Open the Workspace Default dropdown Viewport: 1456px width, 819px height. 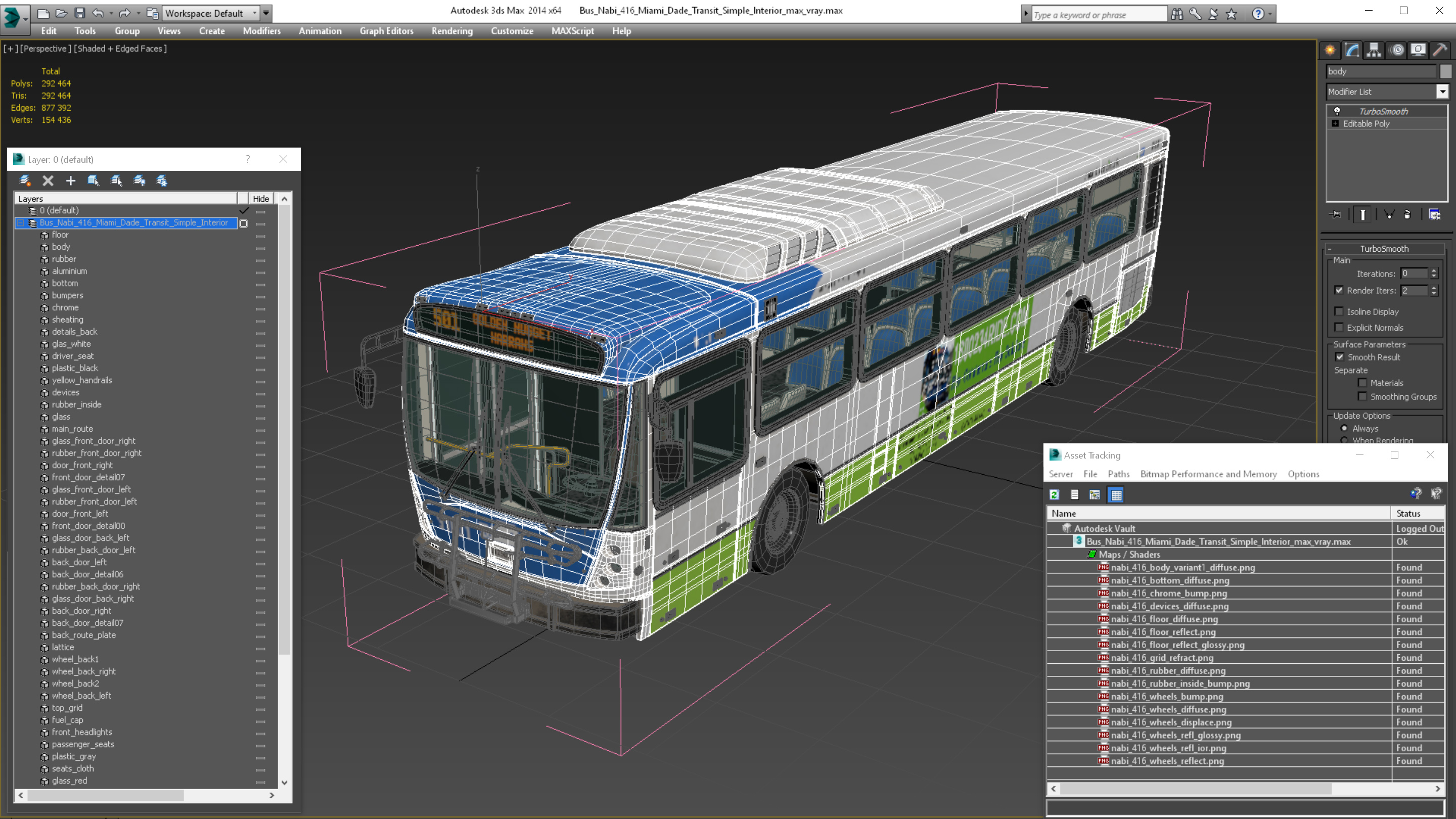(x=211, y=13)
